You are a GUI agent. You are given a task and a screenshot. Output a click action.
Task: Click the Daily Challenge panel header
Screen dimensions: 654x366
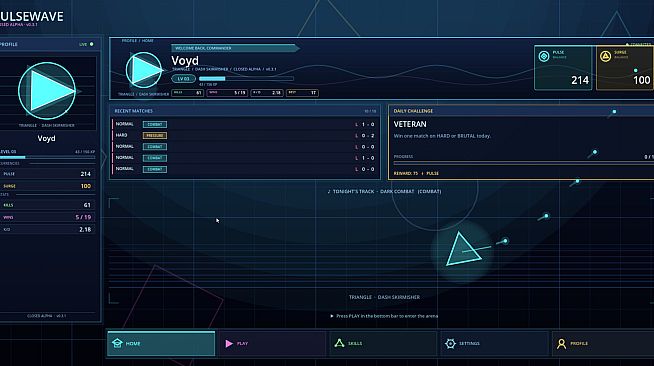pos(521,111)
